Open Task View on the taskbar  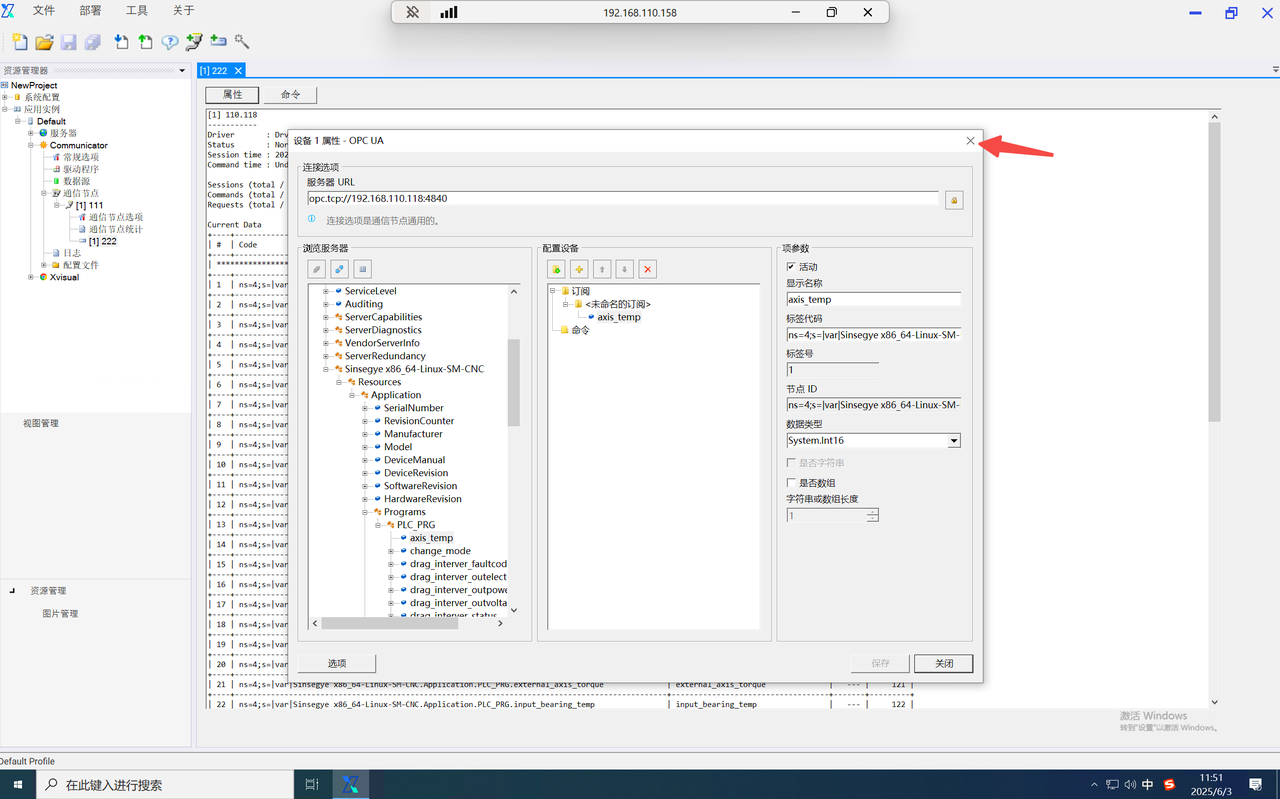[x=312, y=785]
